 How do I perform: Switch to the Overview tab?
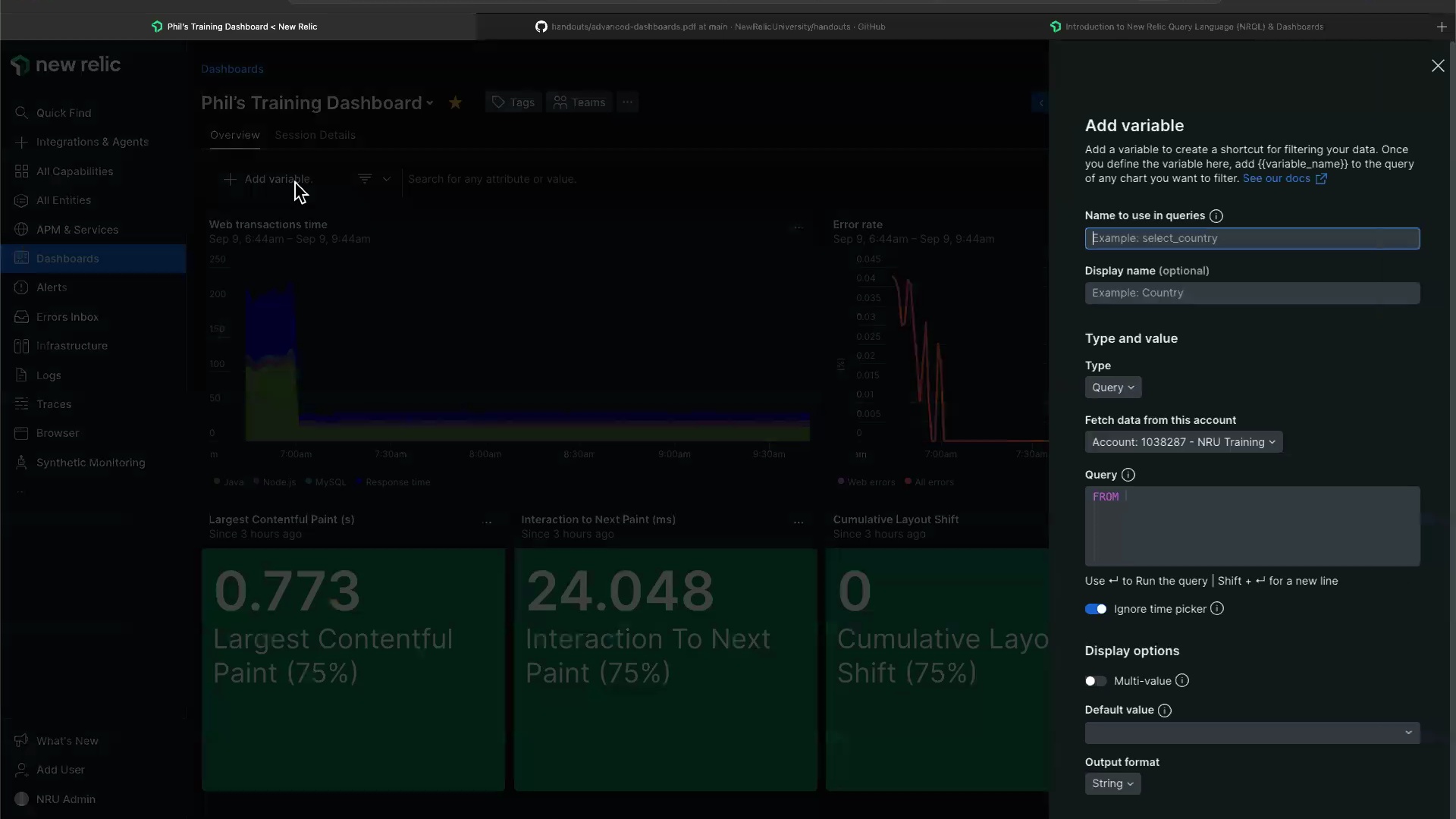234,135
